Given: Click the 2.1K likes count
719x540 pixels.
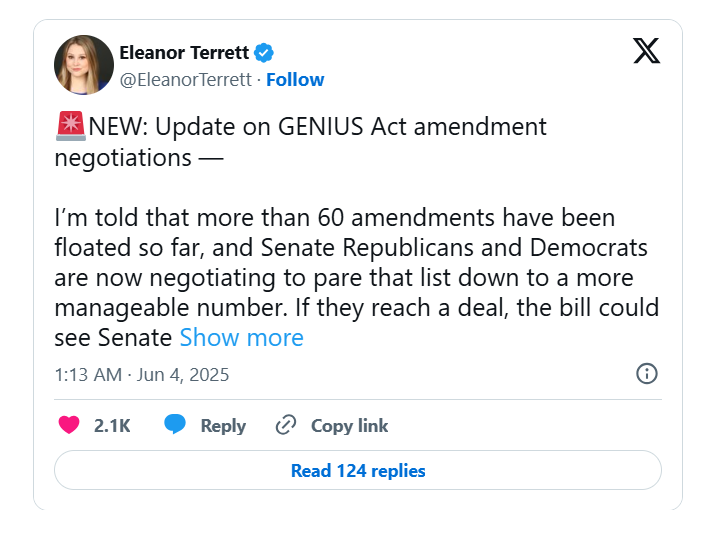Looking at the screenshot, I should coord(112,426).
